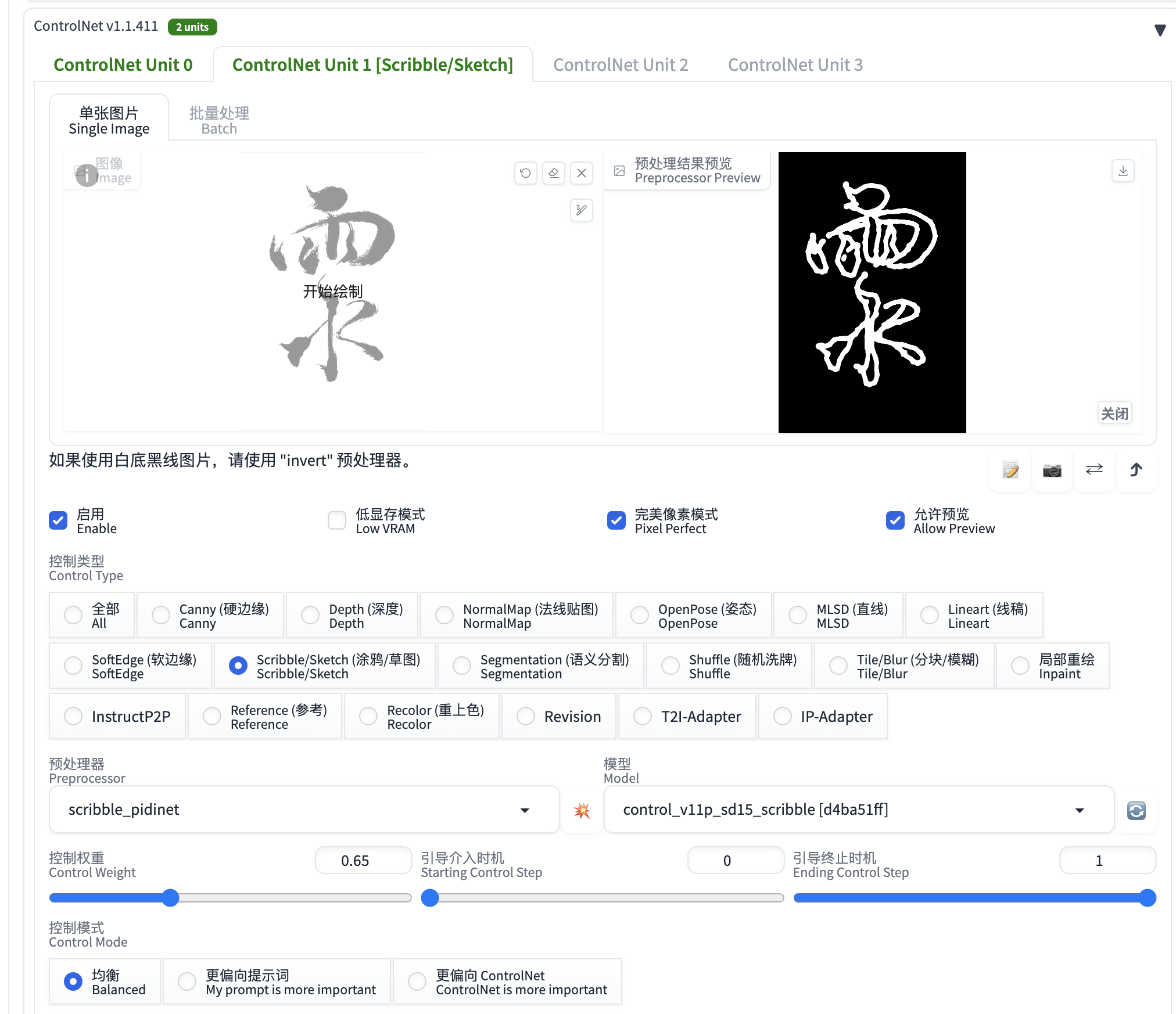Screen dimensions: 1176x1014
Task: Collapse the ControlNet panel arrow
Action: click(x=1160, y=30)
